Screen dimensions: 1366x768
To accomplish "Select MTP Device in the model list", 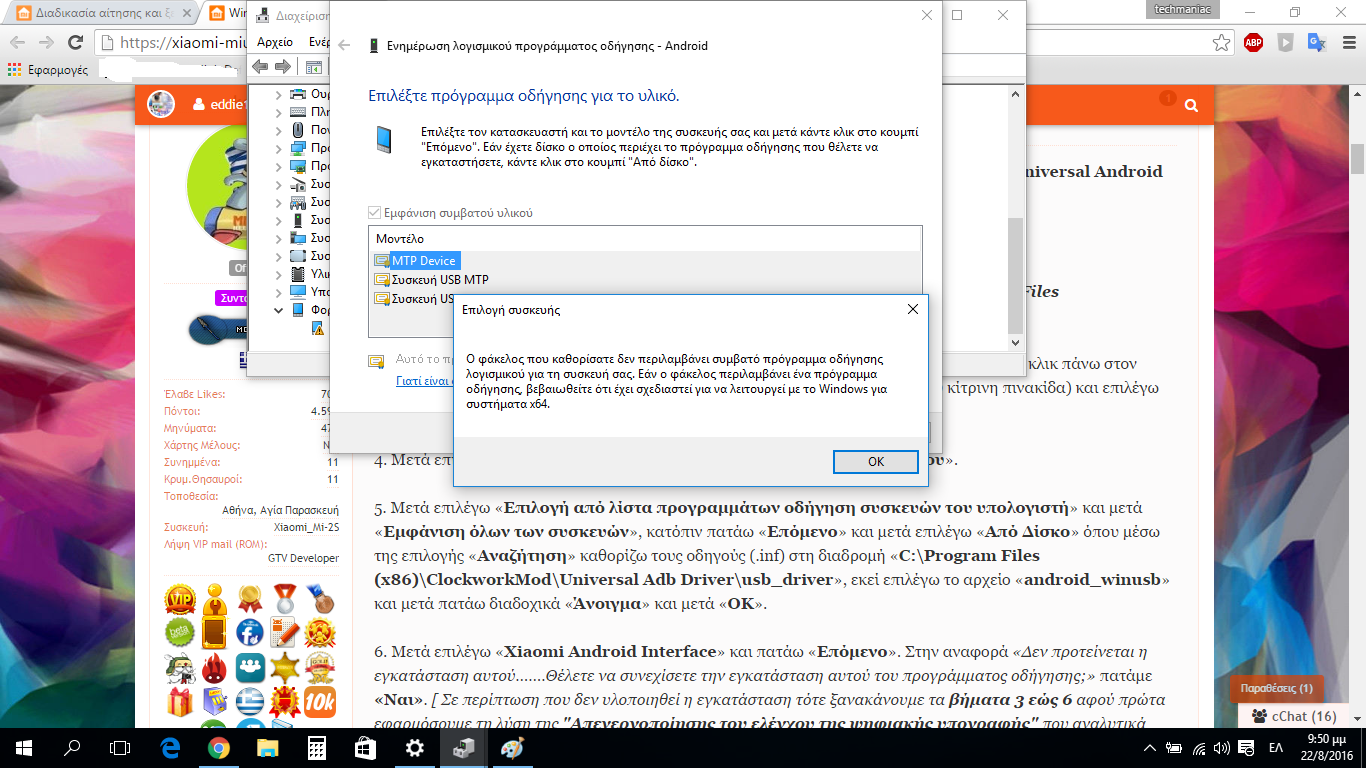I will pos(423,261).
